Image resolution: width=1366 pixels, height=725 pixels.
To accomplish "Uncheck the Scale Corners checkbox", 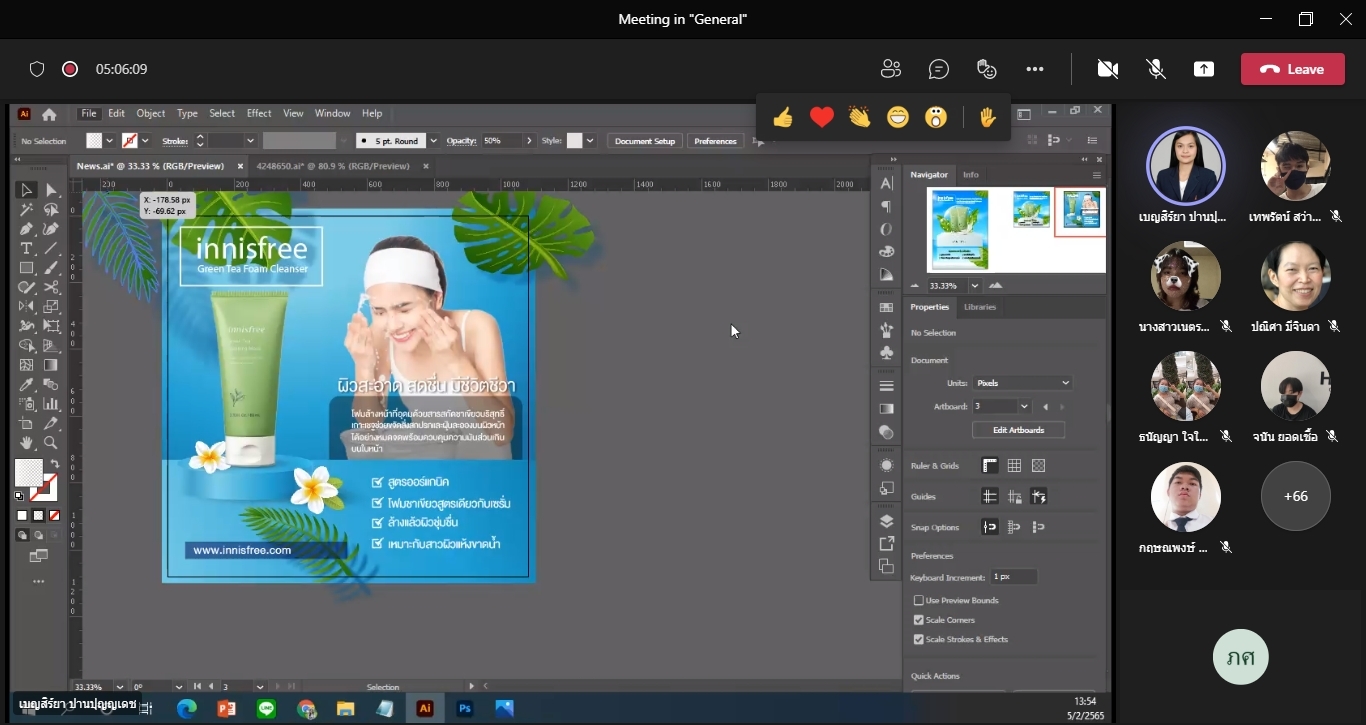I will point(918,620).
